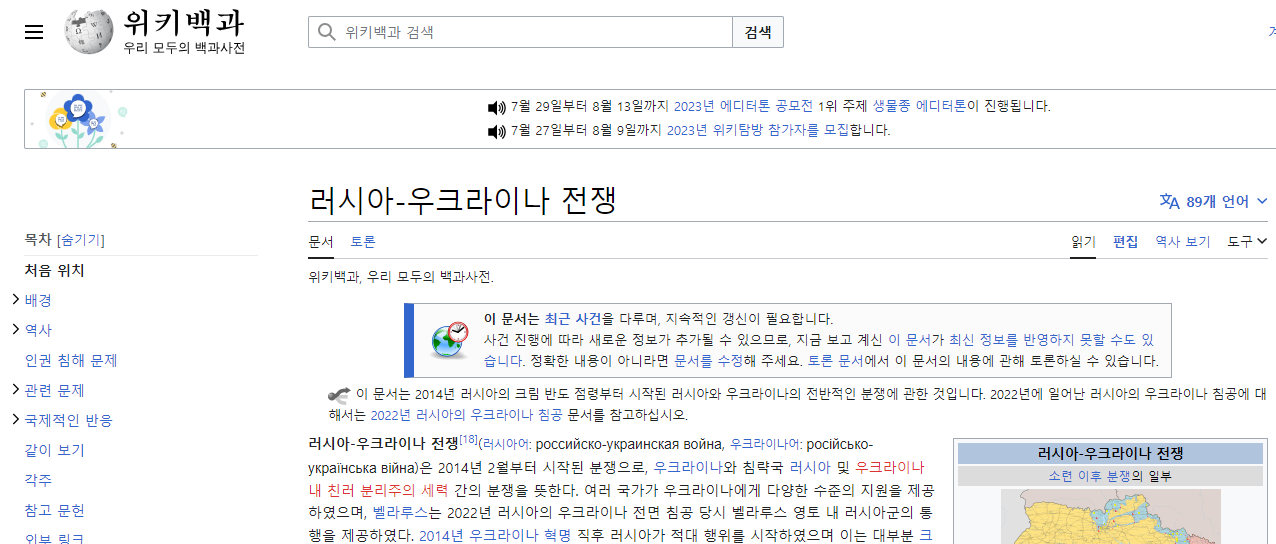
Task: Open the 2014년 우크라이나 혁명 link
Action: coord(494,535)
